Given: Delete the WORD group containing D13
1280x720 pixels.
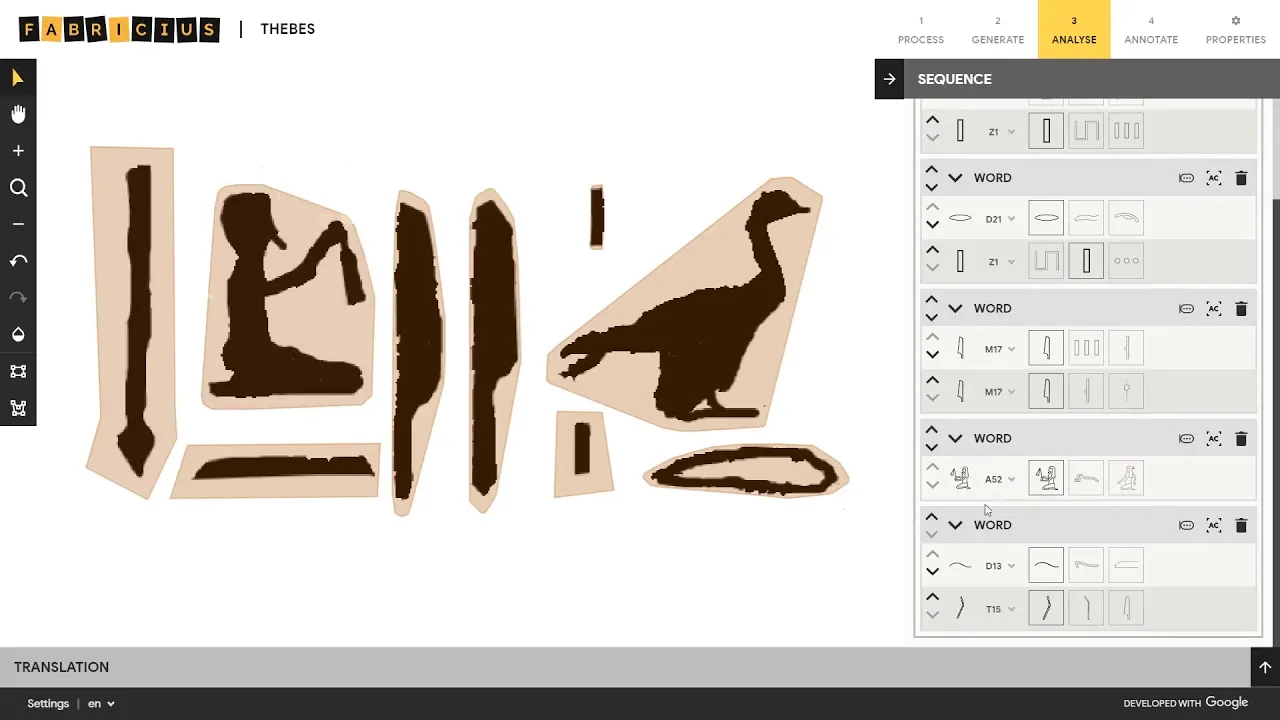Looking at the screenshot, I should click(x=1241, y=525).
